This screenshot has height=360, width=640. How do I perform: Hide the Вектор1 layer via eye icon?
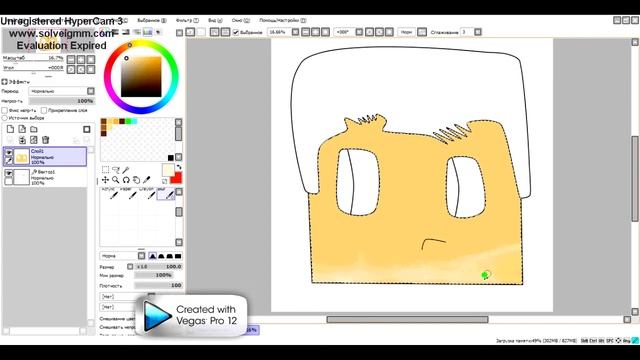click(8, 173)
